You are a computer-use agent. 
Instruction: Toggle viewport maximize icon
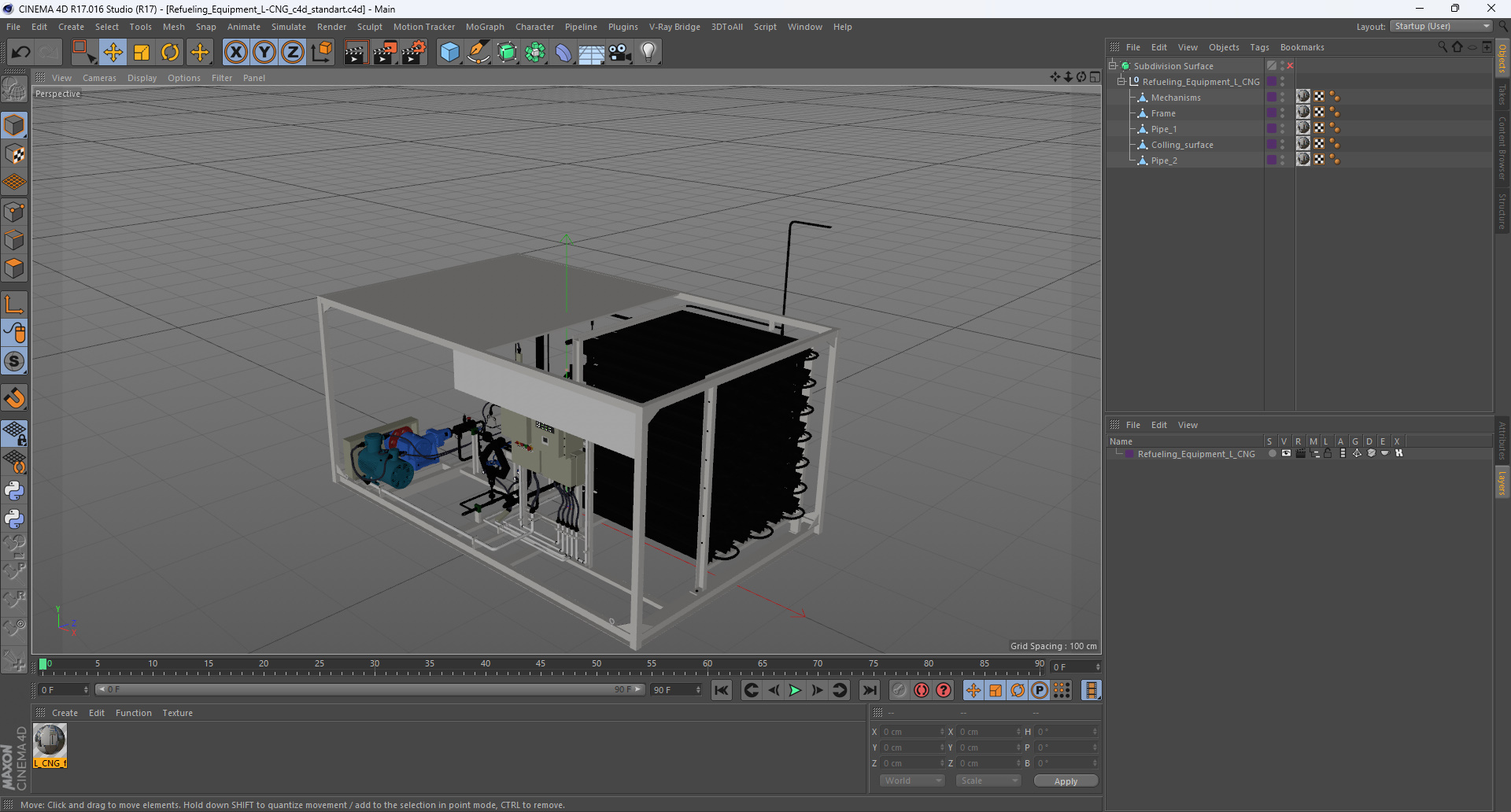(x=1095, y=77)
